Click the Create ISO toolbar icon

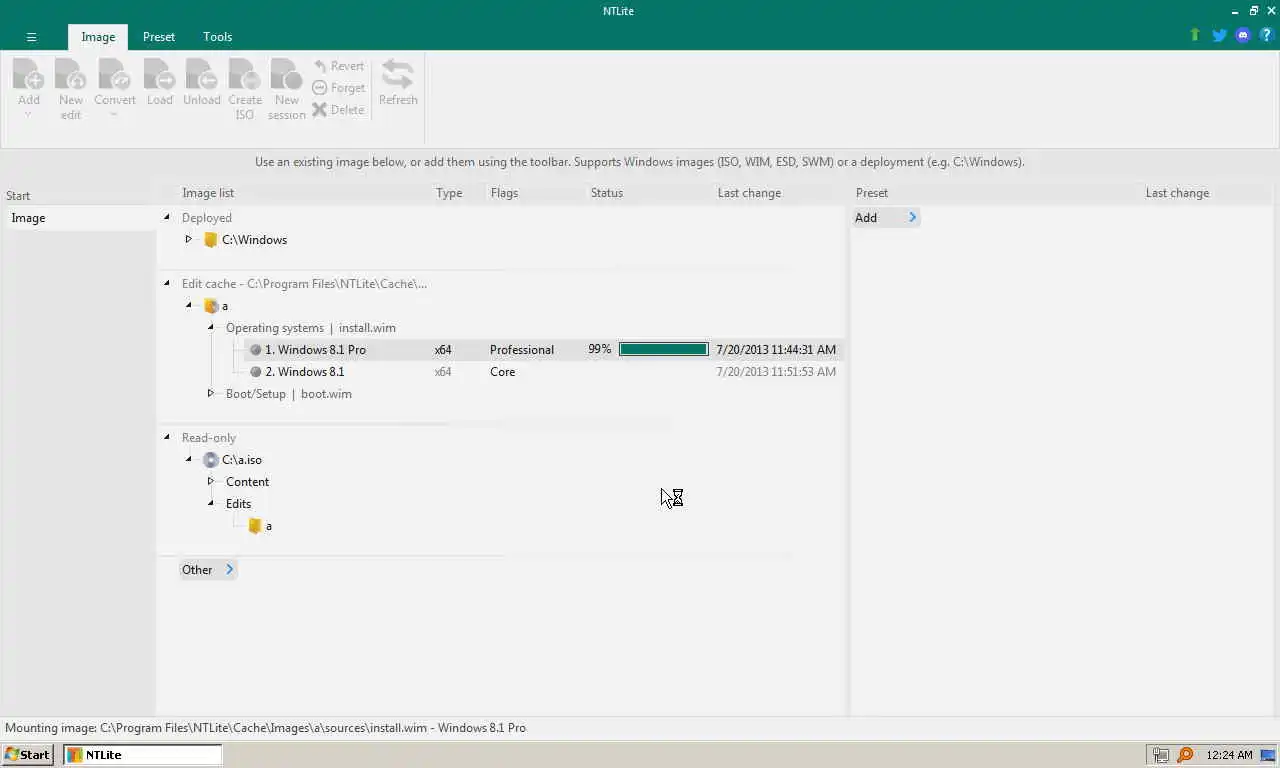point(245,75)
